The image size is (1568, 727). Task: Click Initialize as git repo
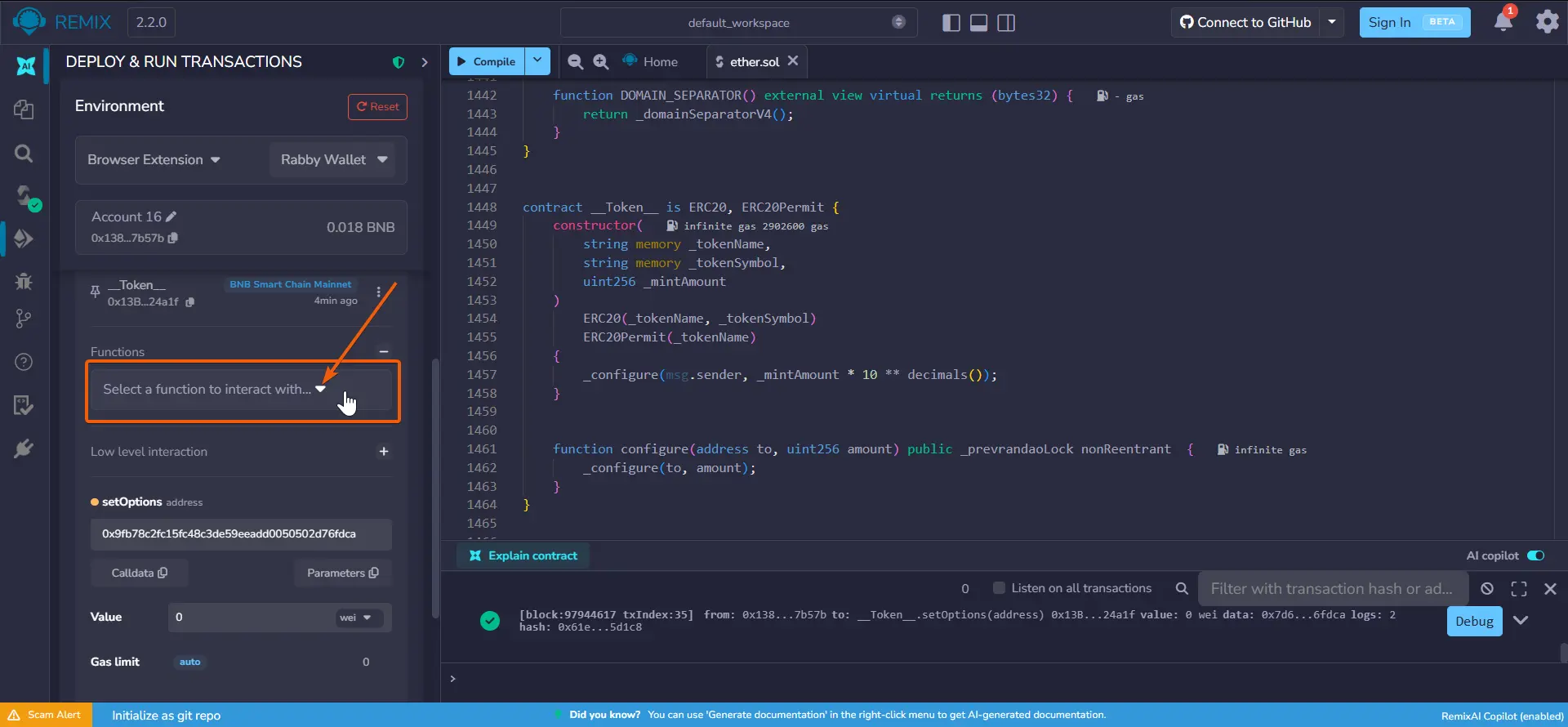167,715
